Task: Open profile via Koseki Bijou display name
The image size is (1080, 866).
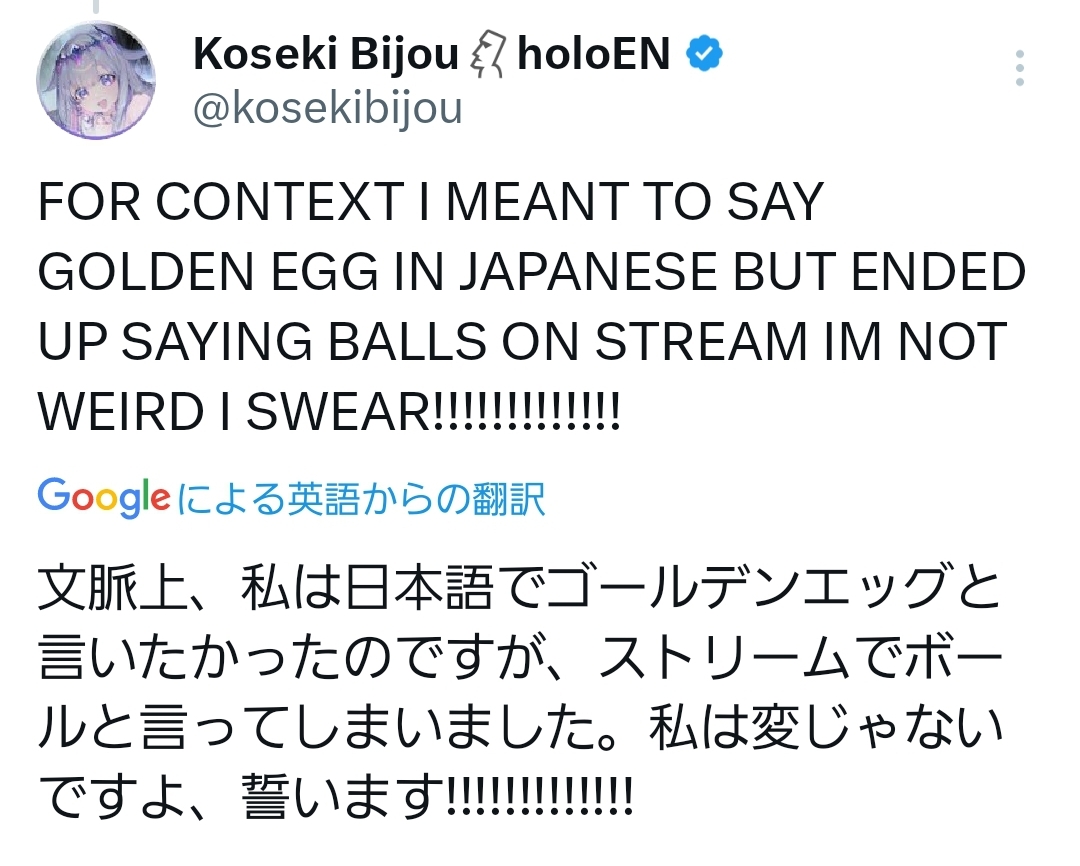Action: pos(325,54)
